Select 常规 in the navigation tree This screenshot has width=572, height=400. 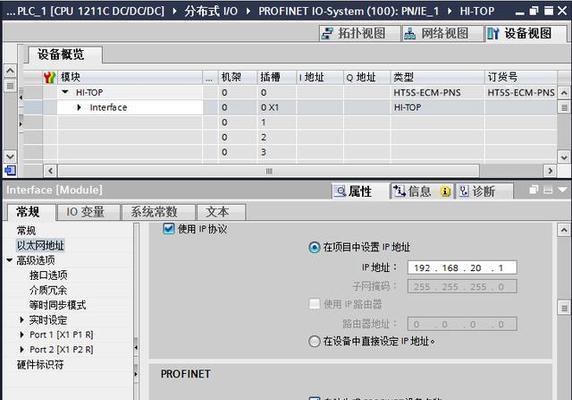[26, 230]
